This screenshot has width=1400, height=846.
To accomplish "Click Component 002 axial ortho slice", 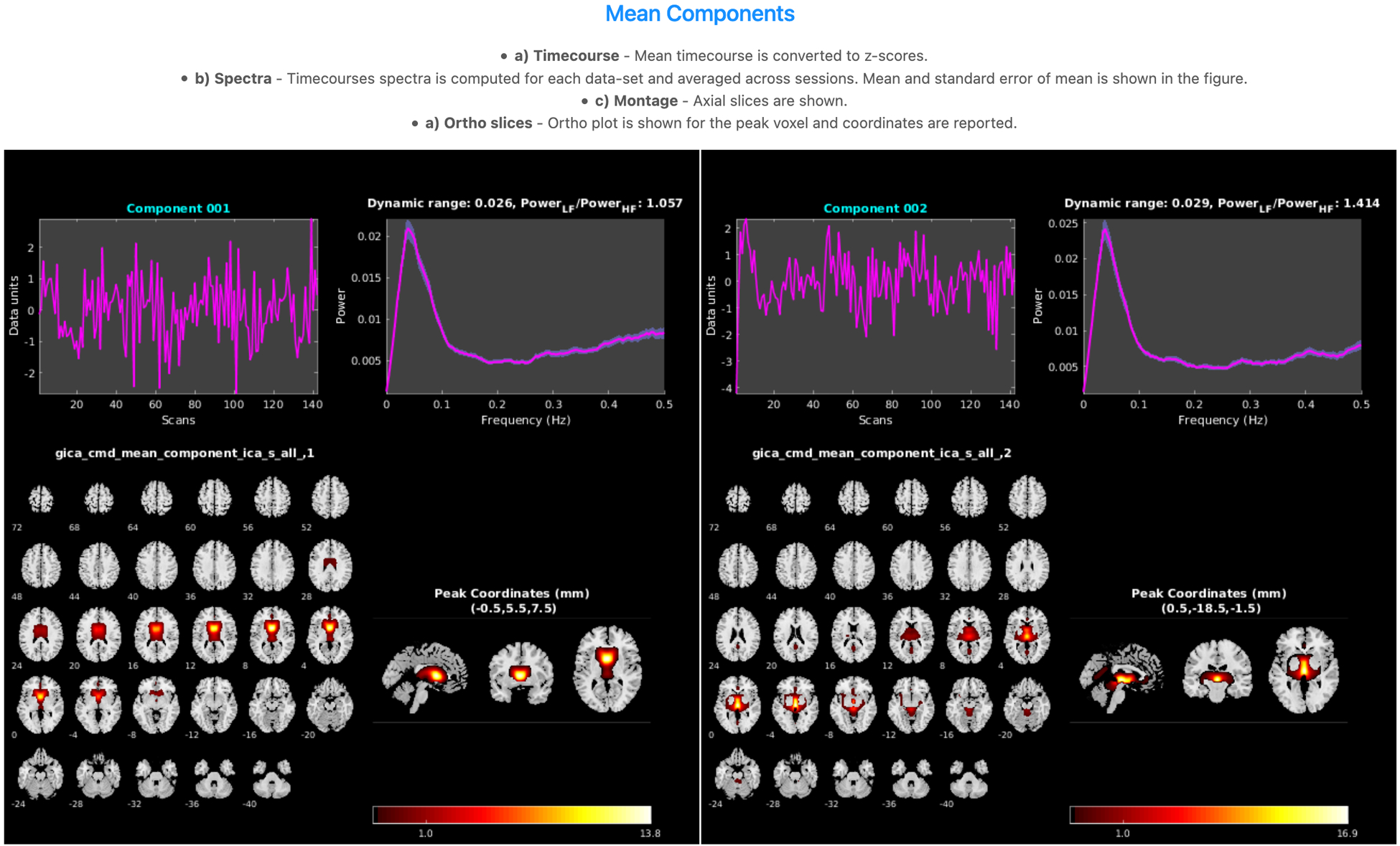I will pos(1305,669).
